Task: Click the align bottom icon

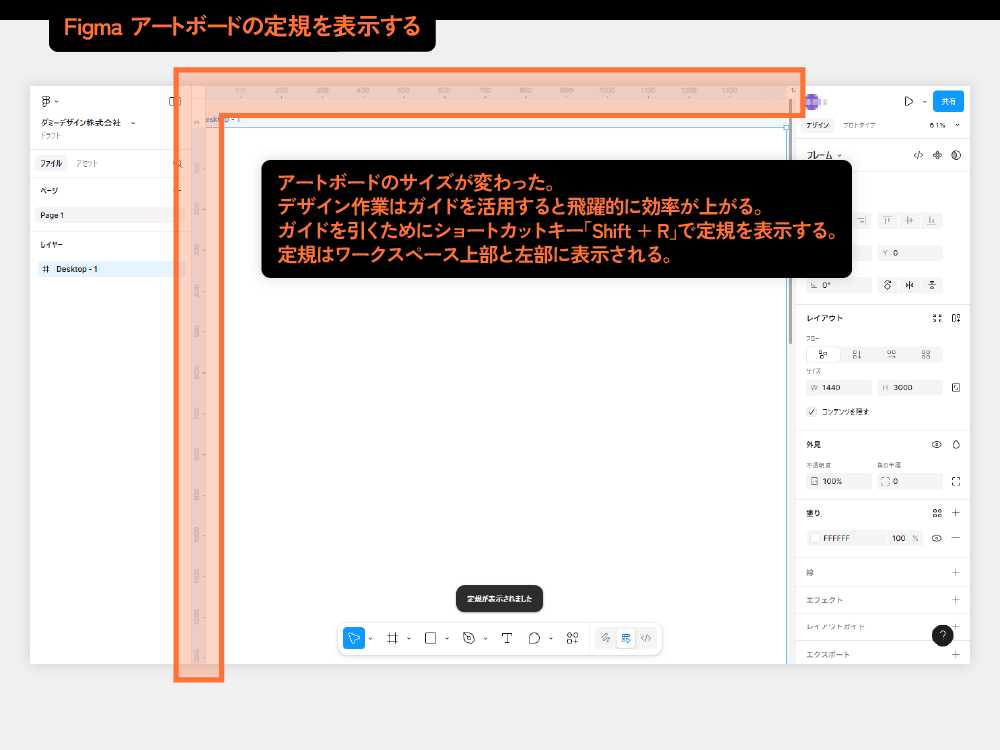Action: (x=932, y=221)
